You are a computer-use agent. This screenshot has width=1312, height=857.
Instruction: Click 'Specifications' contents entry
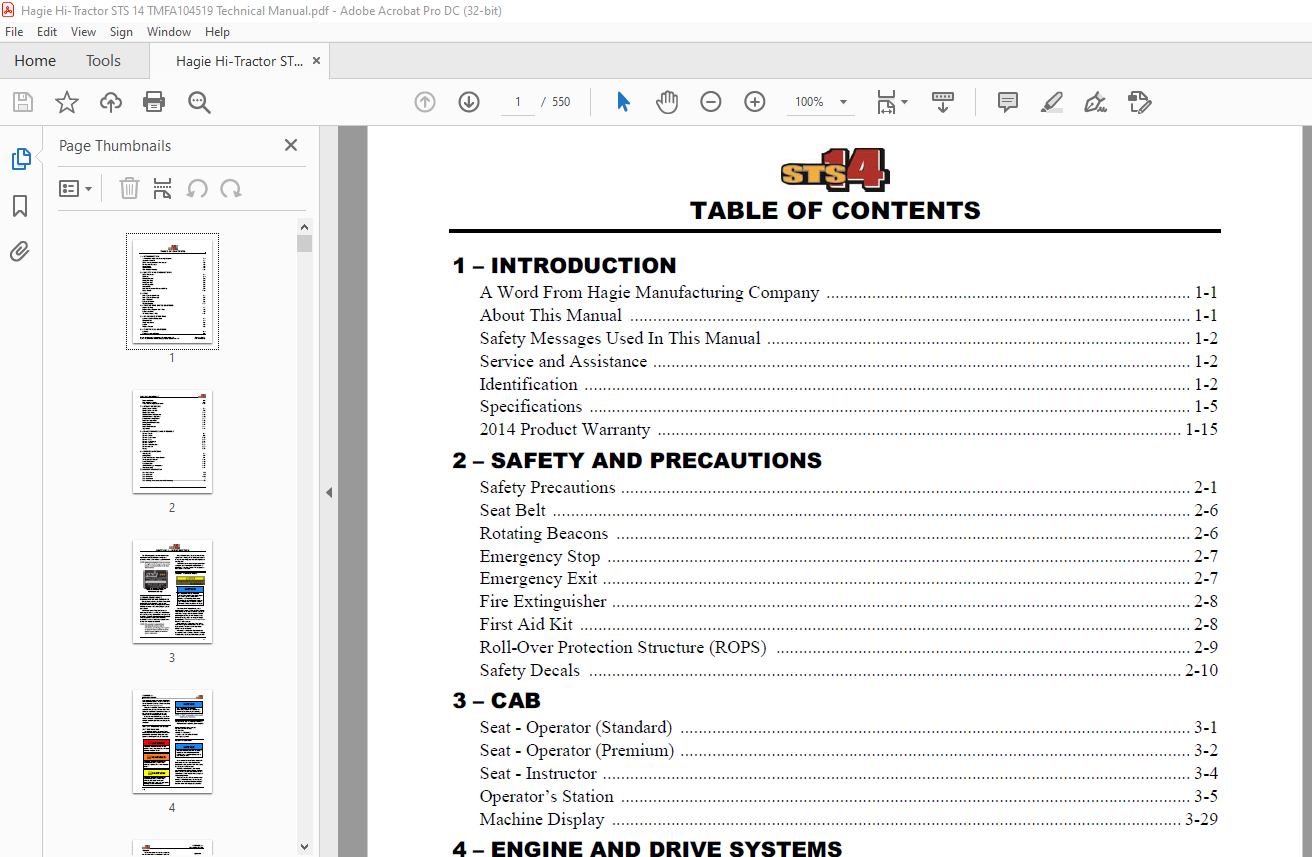(x=530, y=407)
